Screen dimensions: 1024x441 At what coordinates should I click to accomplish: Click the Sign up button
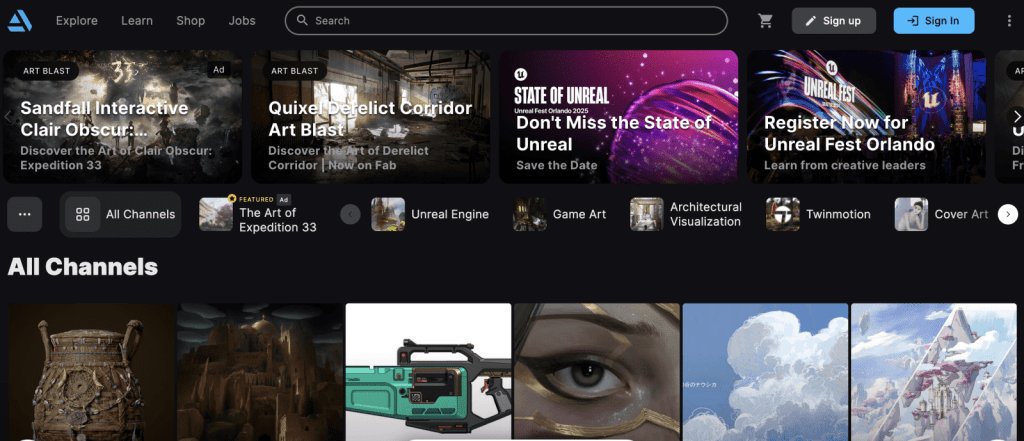tap(833, 20)
